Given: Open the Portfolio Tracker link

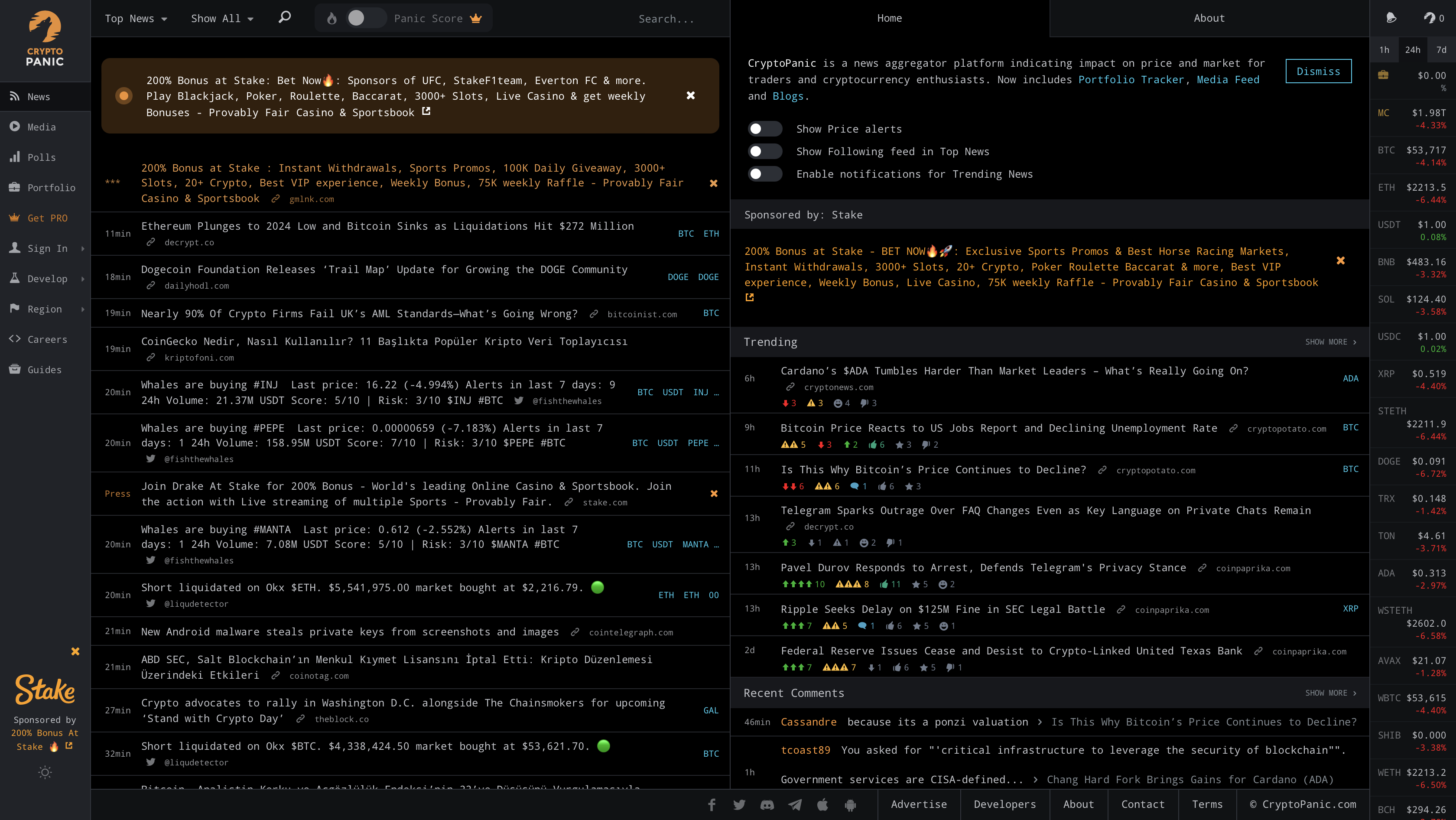Looking at the screenshot, I should click(x=1131, y=80).
